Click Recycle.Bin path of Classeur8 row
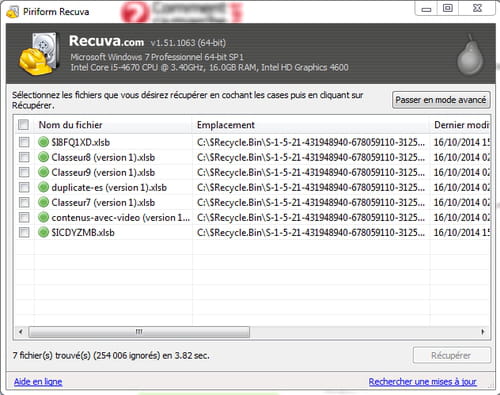 point(311,157)
